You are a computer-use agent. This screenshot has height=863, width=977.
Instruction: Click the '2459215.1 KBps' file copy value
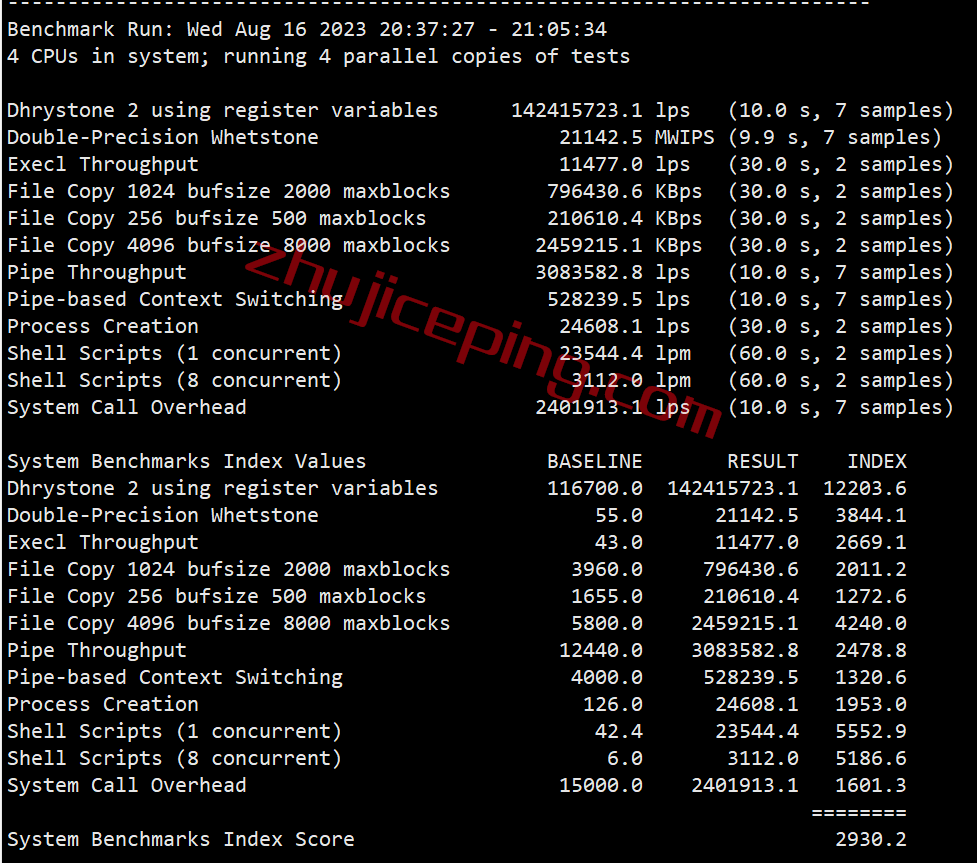(x=619, y=246)
